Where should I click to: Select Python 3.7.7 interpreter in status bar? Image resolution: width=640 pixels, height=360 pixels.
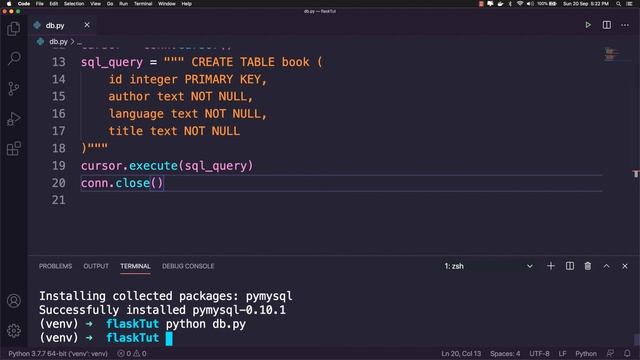pos(58,353)
